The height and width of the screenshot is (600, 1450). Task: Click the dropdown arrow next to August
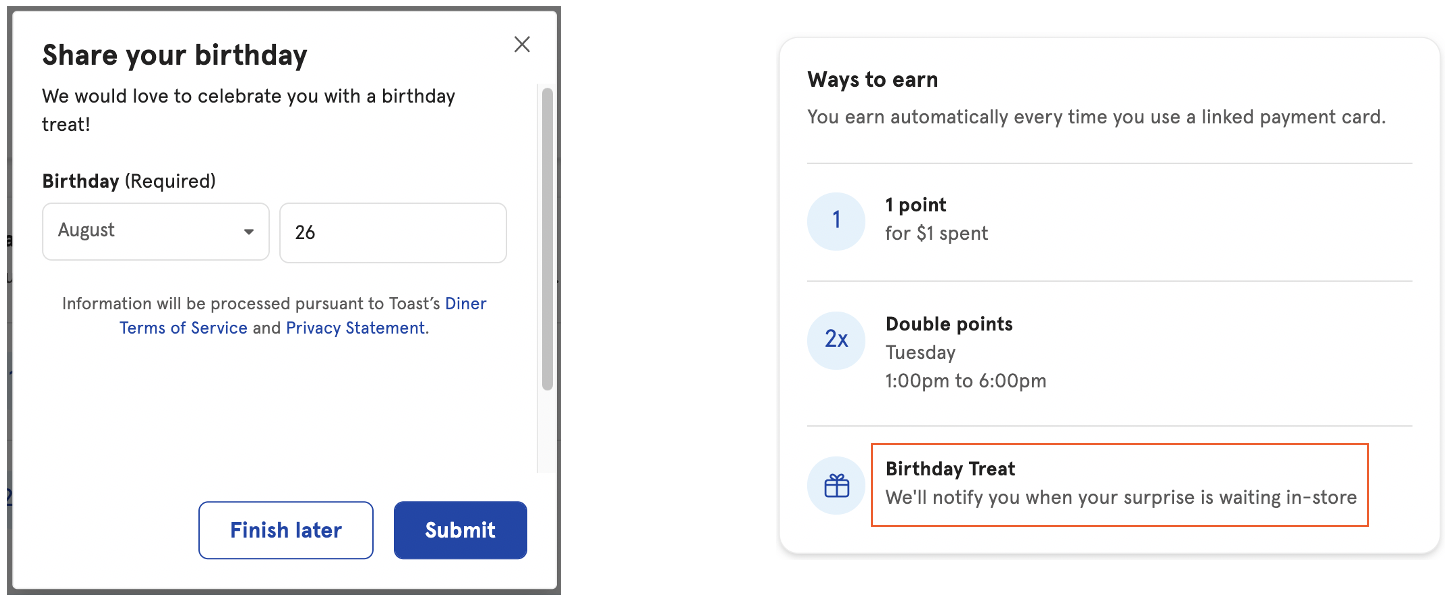249,232
